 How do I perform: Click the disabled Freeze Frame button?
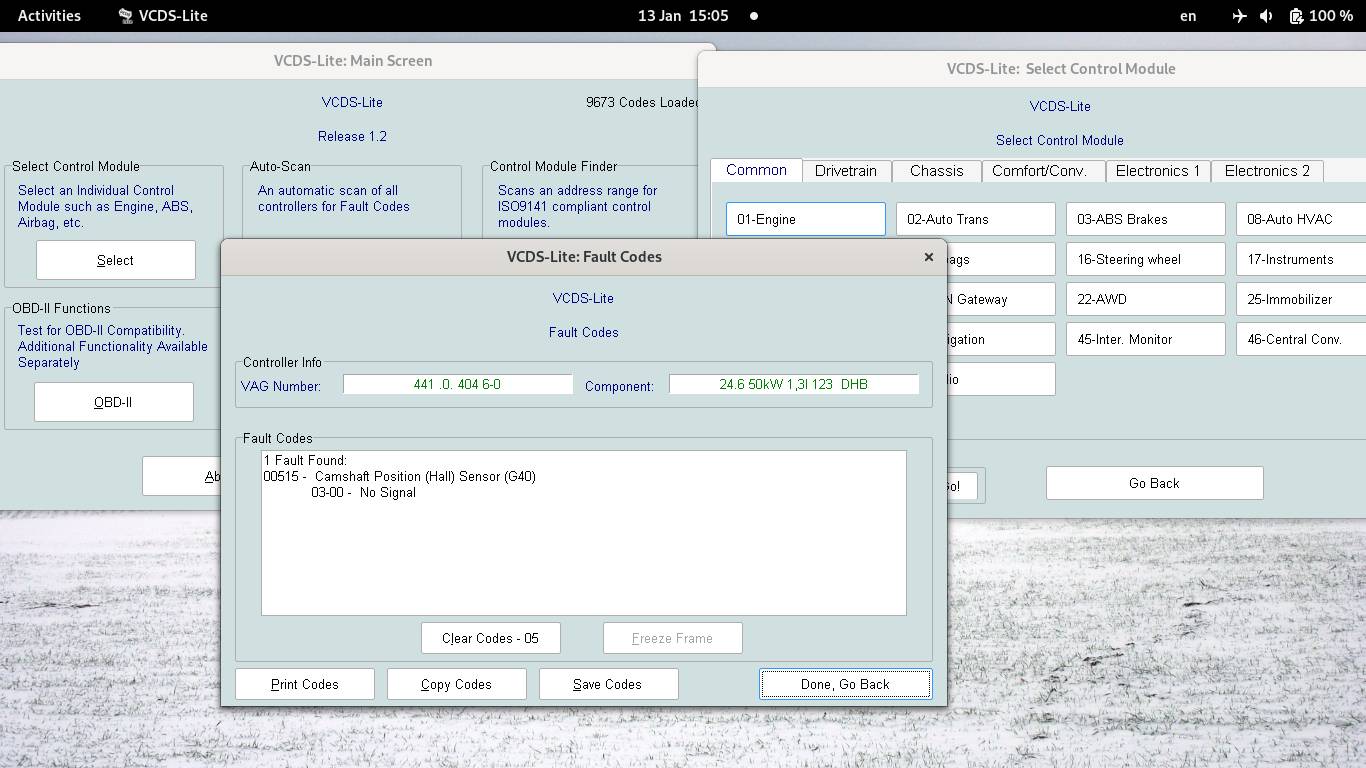pos(672,638)
